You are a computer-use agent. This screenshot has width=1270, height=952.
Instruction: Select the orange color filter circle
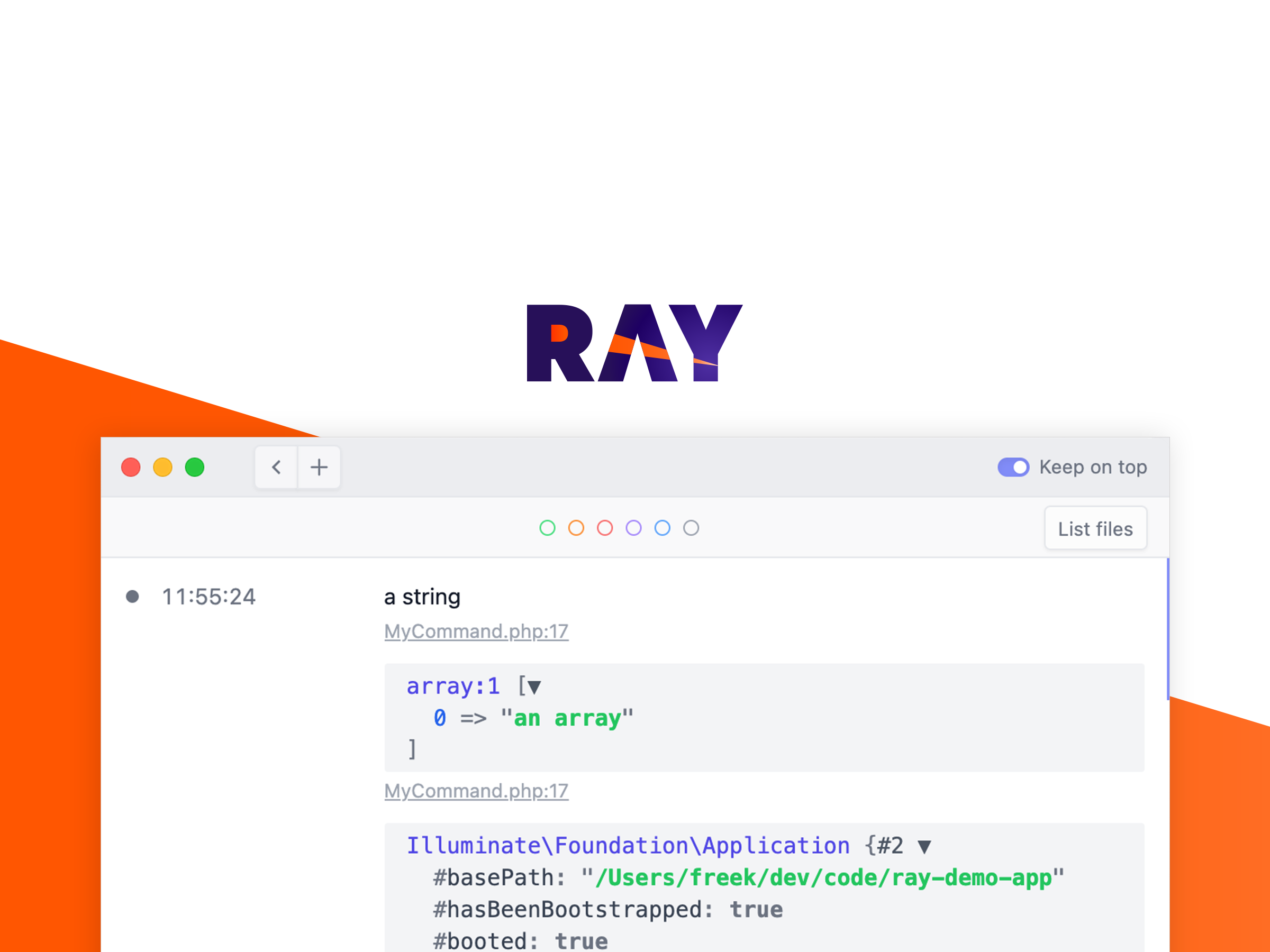[x=576, y=528]
